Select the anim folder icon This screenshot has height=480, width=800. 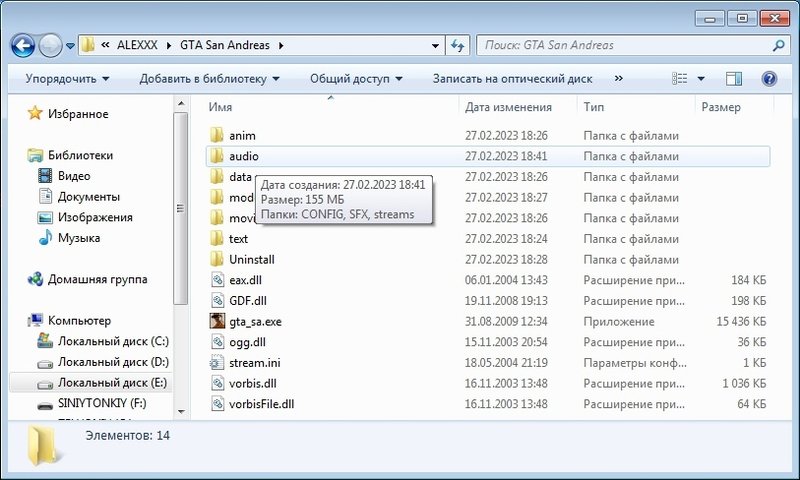[x=217, y=135]
